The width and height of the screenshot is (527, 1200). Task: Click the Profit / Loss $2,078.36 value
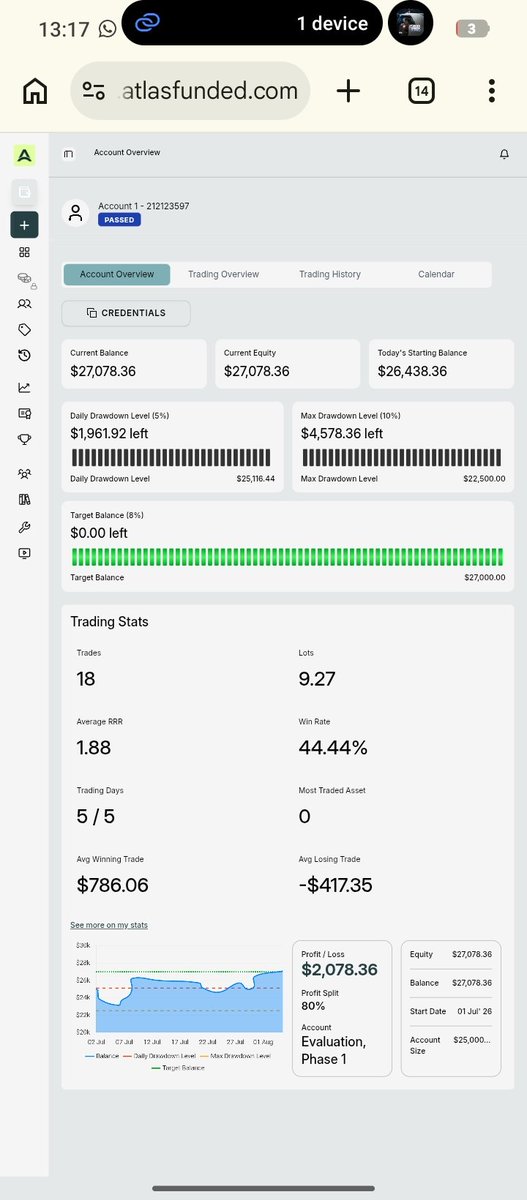pyautogui.click(x=339, y=970)
